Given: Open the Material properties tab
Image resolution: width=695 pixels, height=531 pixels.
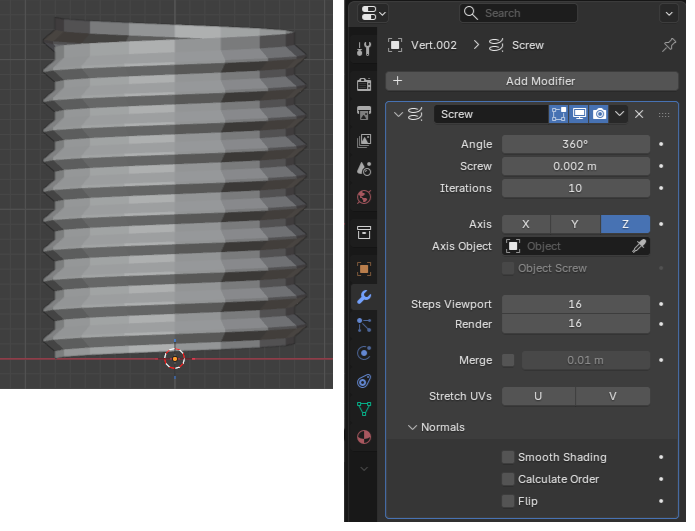Looking at the screenshot, I should 364,437.
